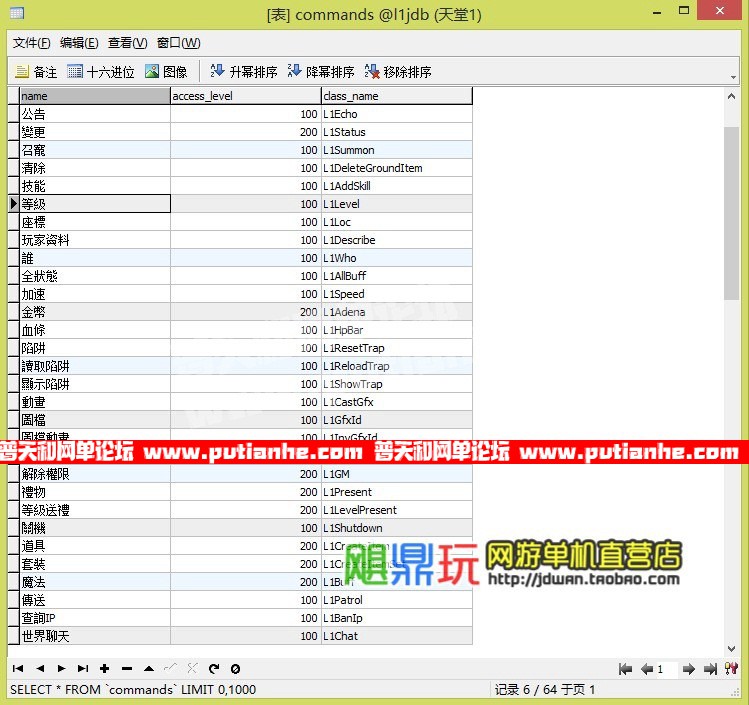Remove sorting with 移除排序
Viewport: 749px width, 705px height.
[x=398, y=72]
